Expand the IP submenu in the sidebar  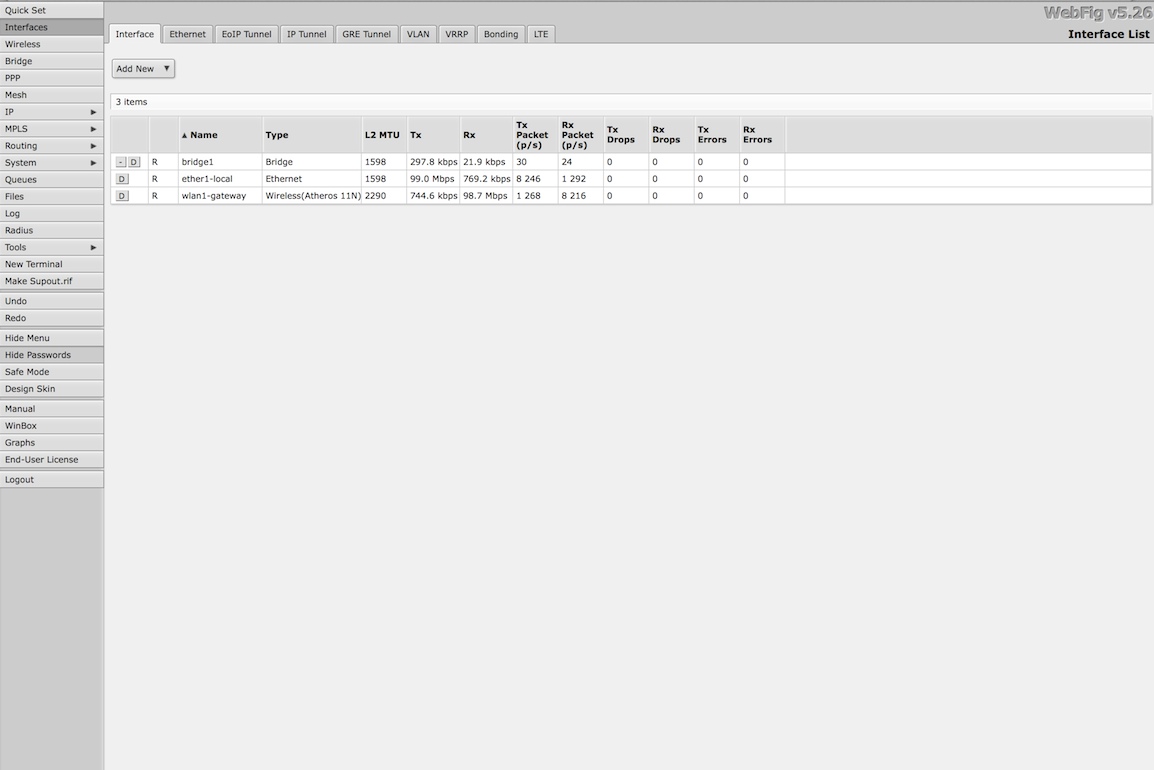(x=51, y=112)
